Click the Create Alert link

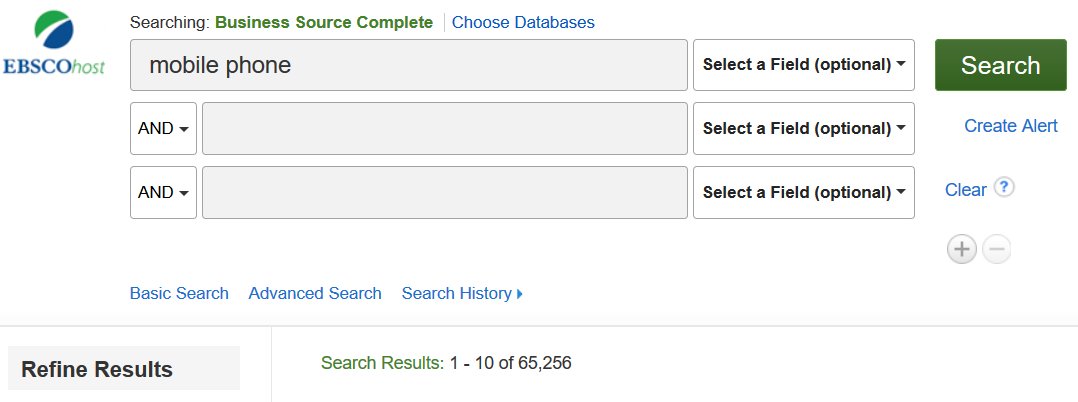point(1010,126)
